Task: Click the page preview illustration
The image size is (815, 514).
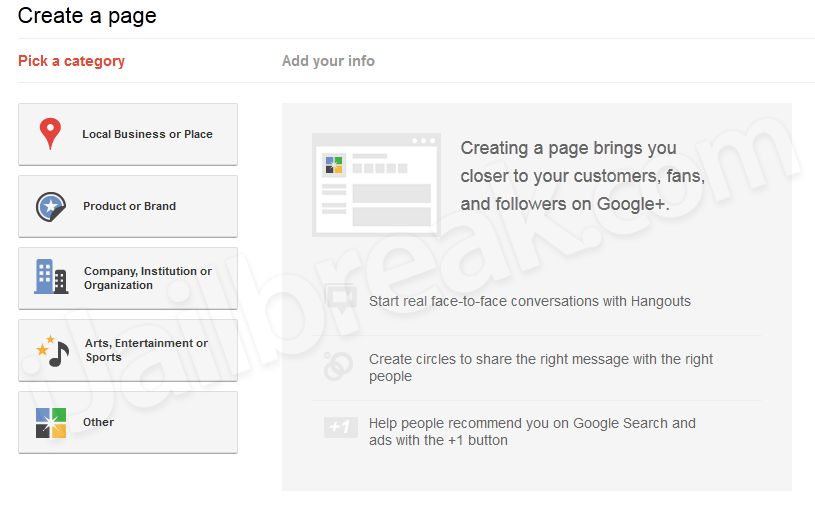Action: (x=376, y=184)
